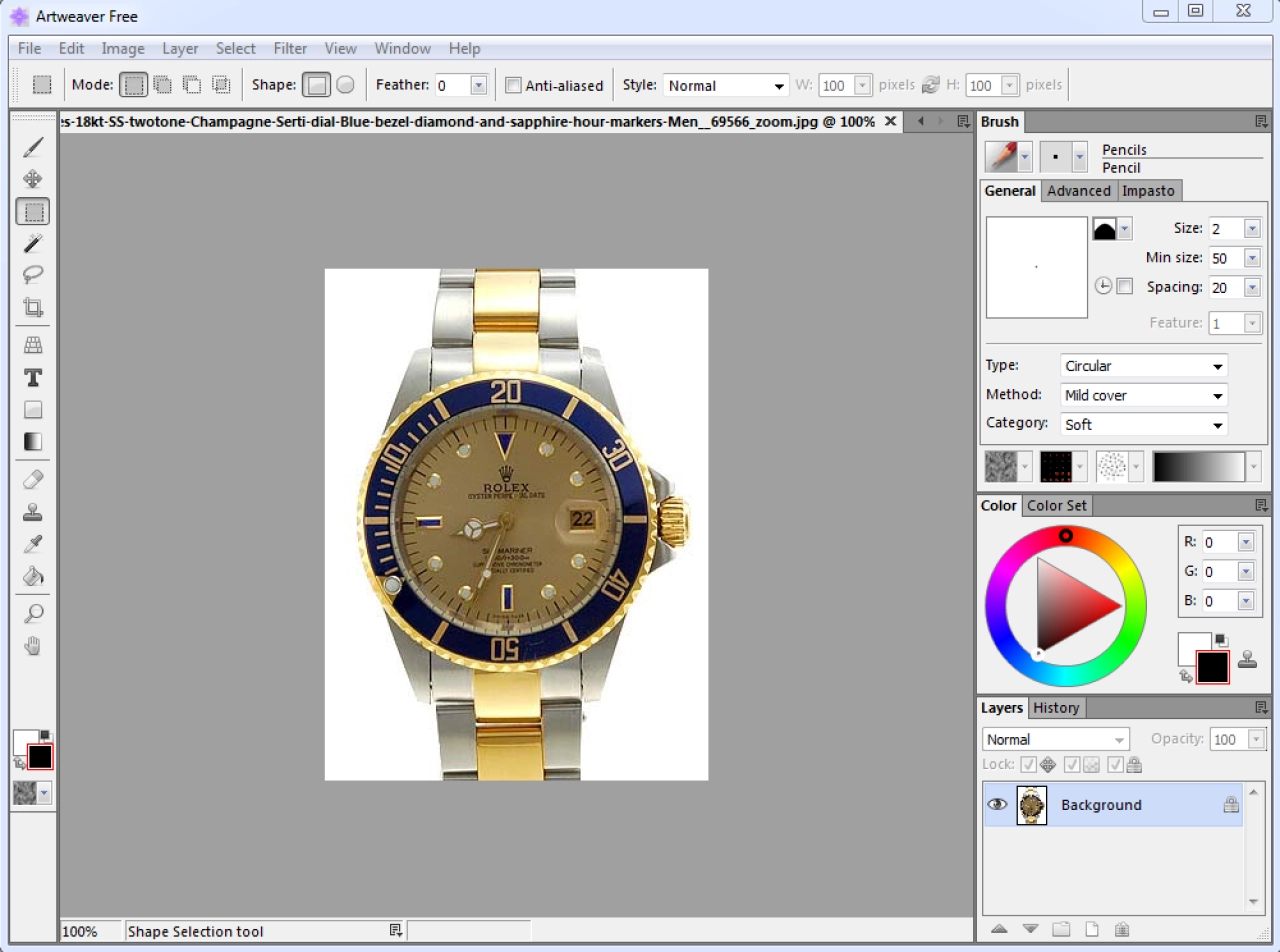Screen dimensions: 1280x952
Task: Select the Move tool
Action: coord(33,179)
